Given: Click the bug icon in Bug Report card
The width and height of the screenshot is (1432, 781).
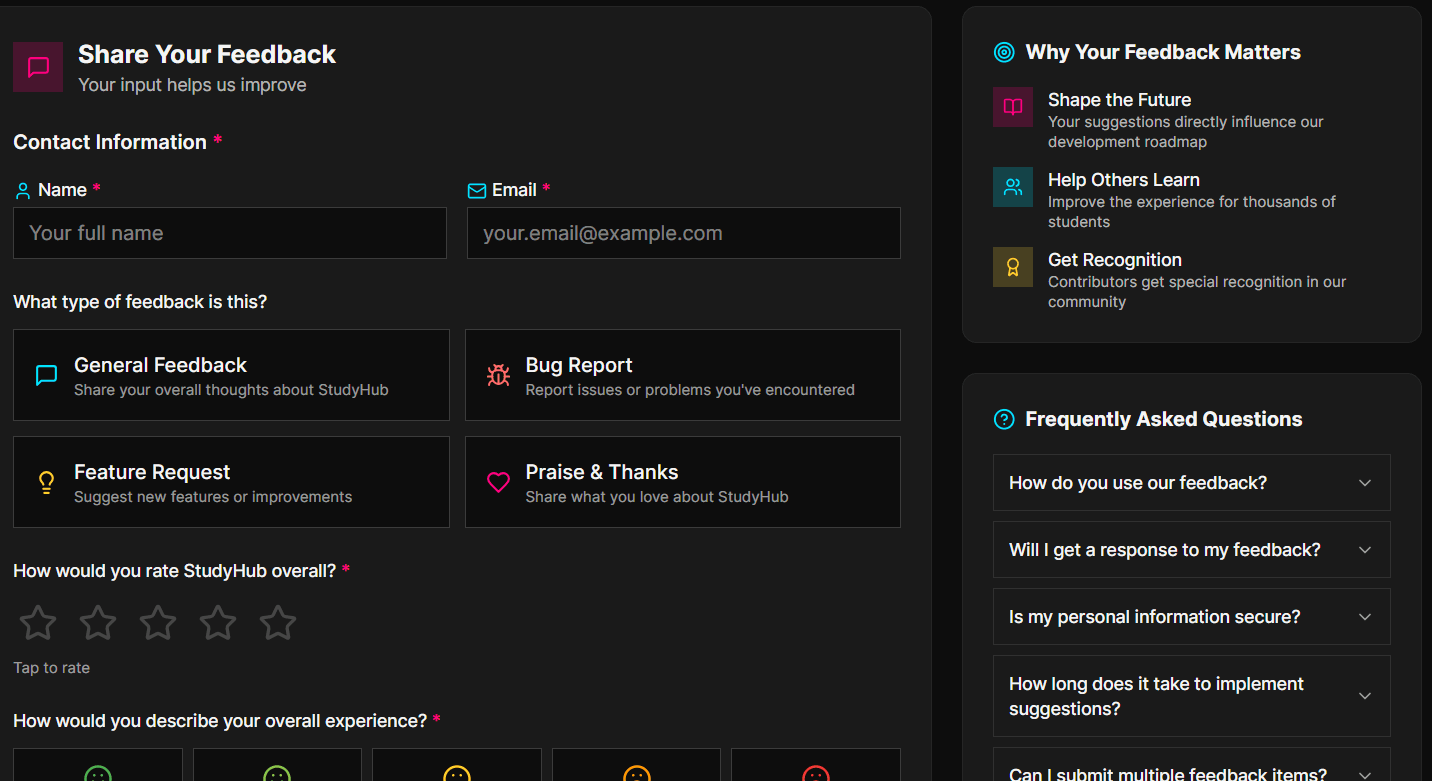Looking at the screenshot, I should coord(498,375).
